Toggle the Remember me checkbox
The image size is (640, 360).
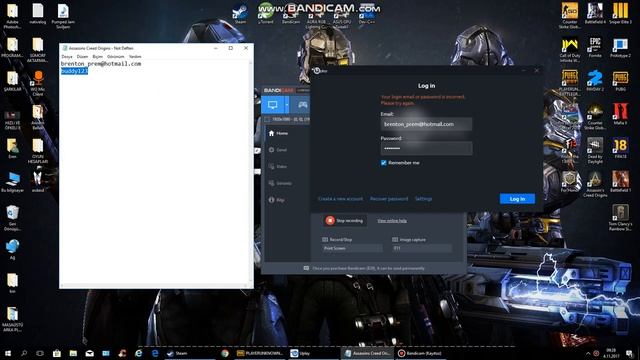[384, 163]
